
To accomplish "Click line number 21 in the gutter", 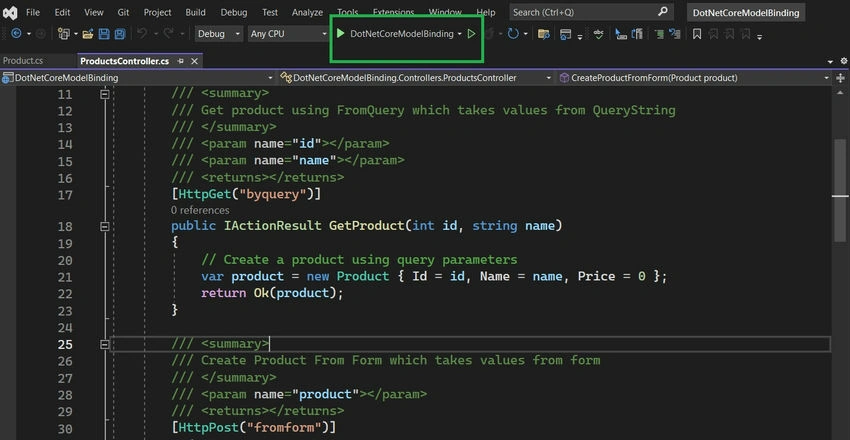I will coord(65,277).
